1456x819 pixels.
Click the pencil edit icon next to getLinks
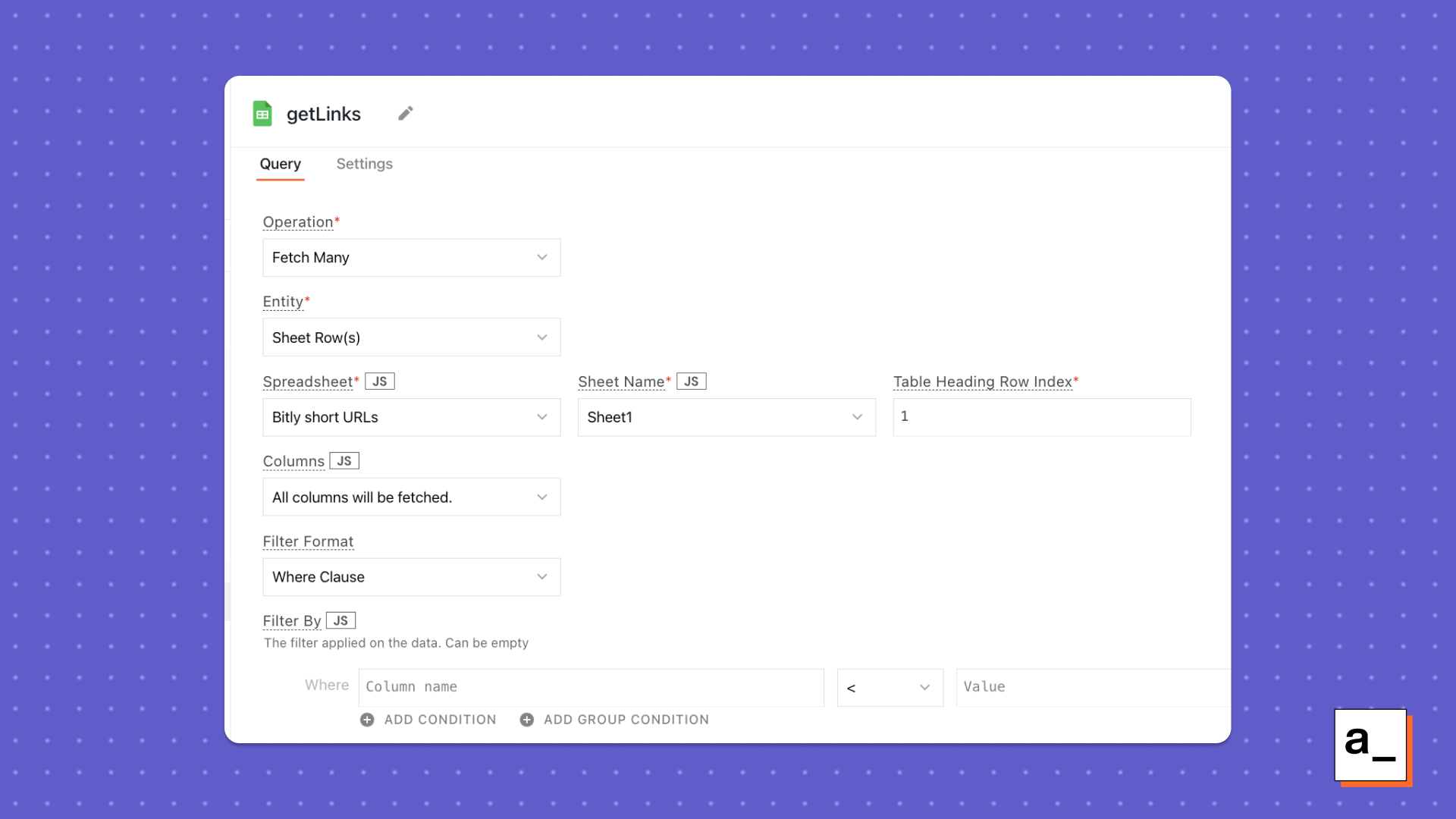click(x=405, y=113)
